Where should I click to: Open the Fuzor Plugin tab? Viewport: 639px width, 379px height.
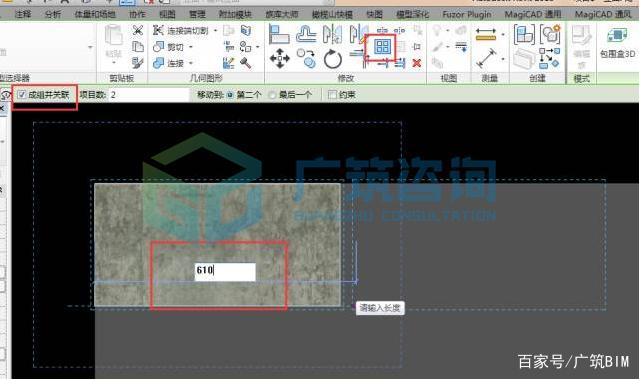click(x=467, y=14)
